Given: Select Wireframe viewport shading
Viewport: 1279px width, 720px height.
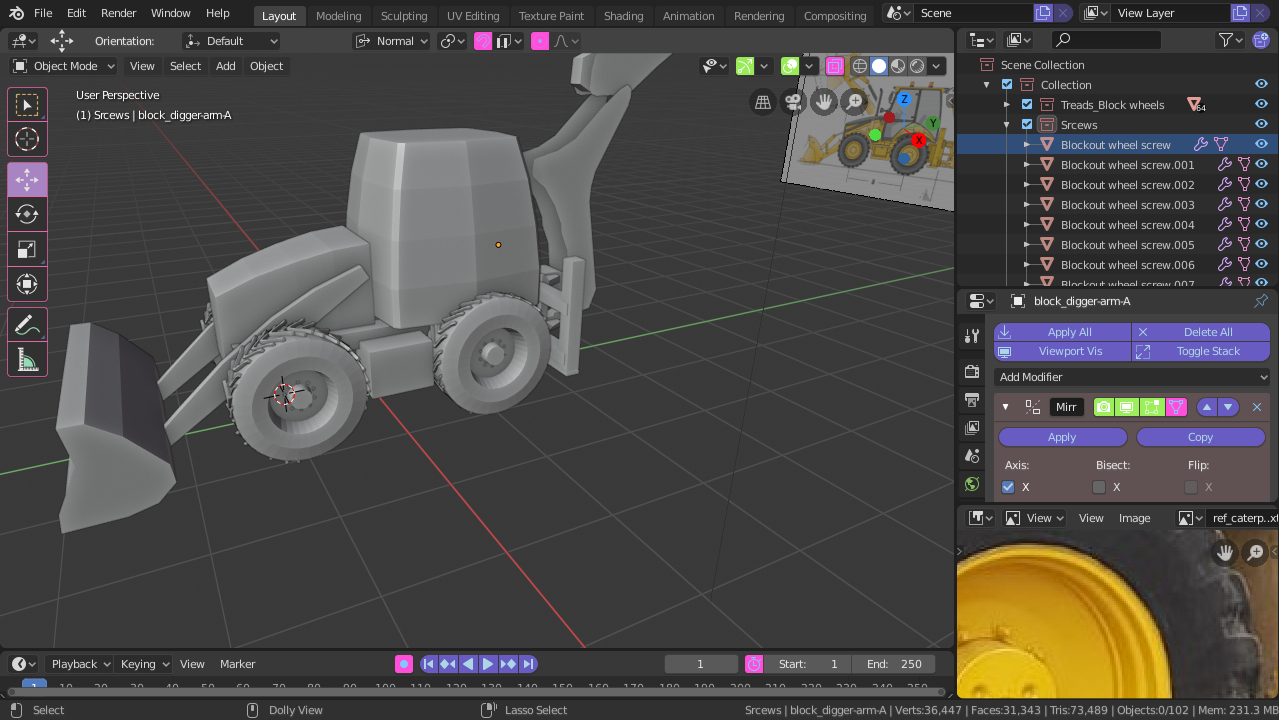Looking at the screenshot, I should click(x=860, y=66).
